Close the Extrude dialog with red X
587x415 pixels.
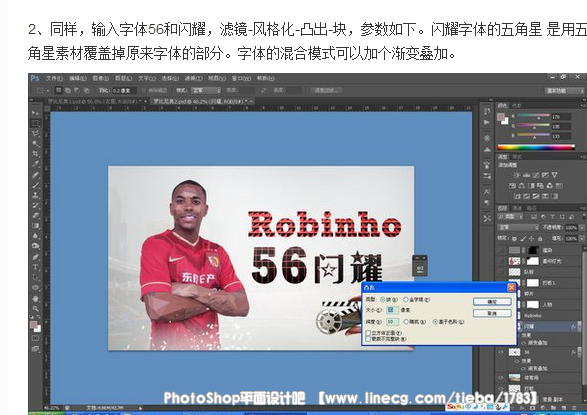click(511, 287)
